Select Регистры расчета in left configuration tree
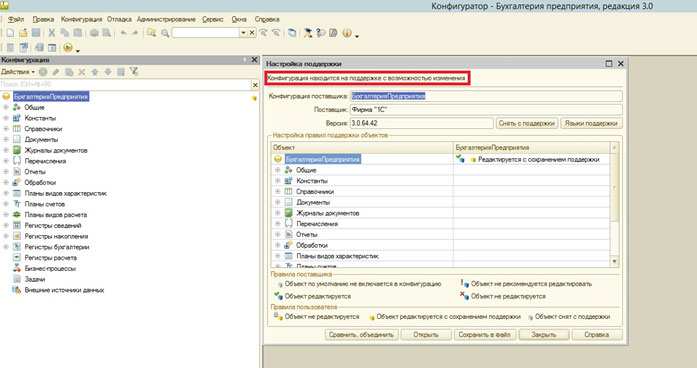Screen dimensions: 697x368 [x=51, y=258]
